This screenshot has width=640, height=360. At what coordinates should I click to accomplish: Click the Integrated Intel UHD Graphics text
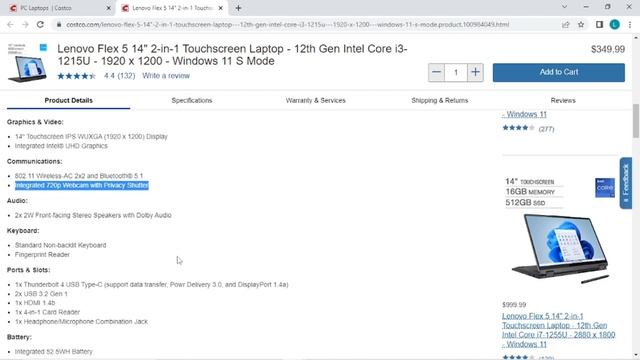[61, 146]
